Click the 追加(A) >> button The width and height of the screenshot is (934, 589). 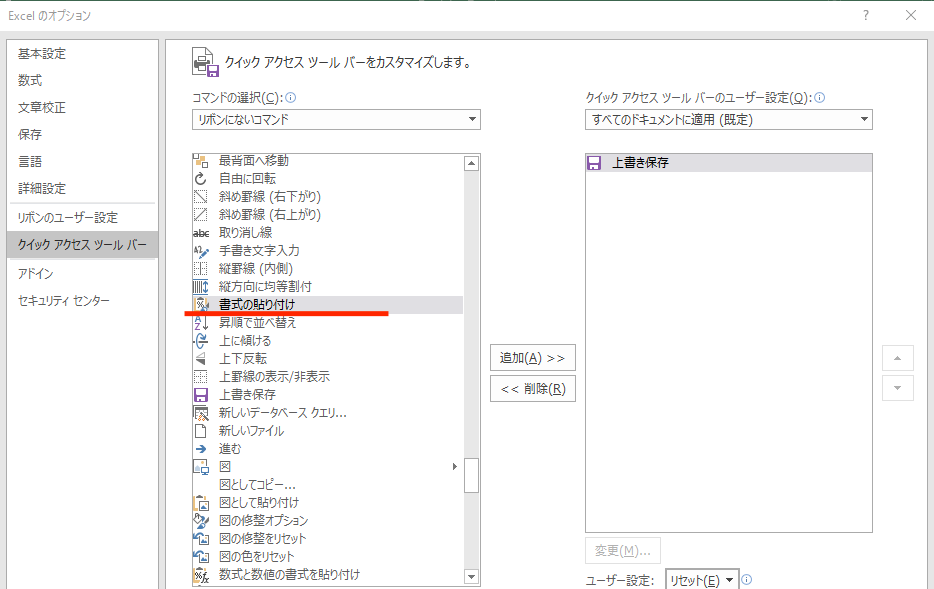(x=533, y=358)
